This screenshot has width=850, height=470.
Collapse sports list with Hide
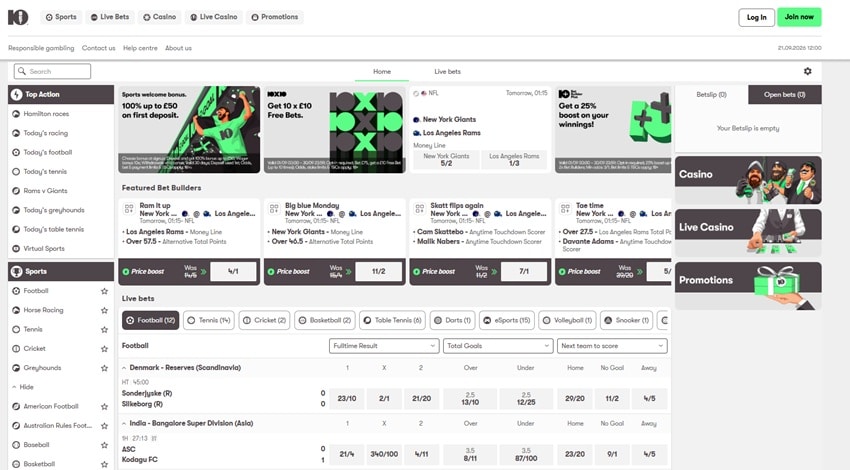(x=23, y=387)
